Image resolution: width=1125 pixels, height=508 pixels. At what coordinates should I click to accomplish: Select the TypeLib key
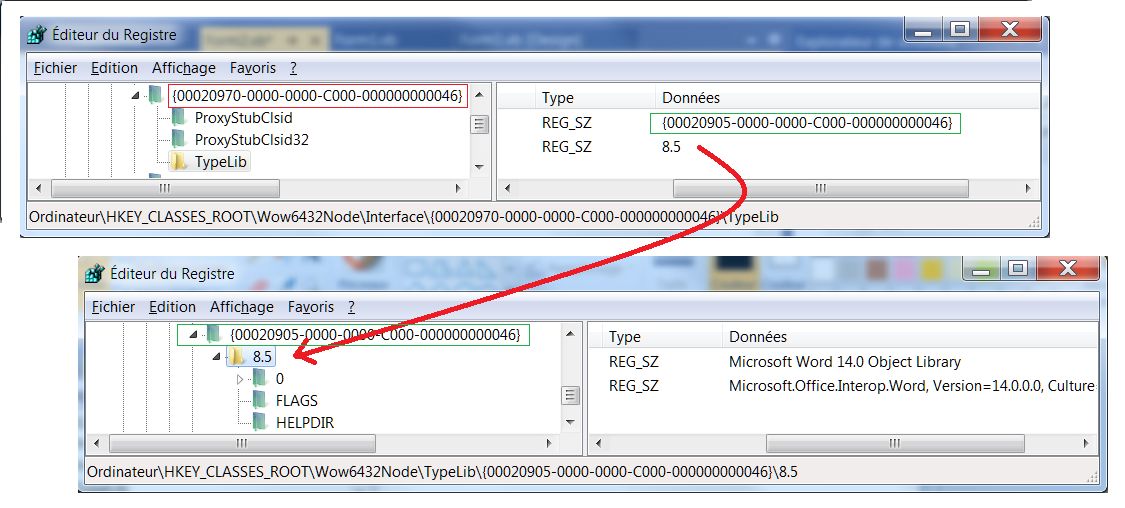click(x=220, y=162)
